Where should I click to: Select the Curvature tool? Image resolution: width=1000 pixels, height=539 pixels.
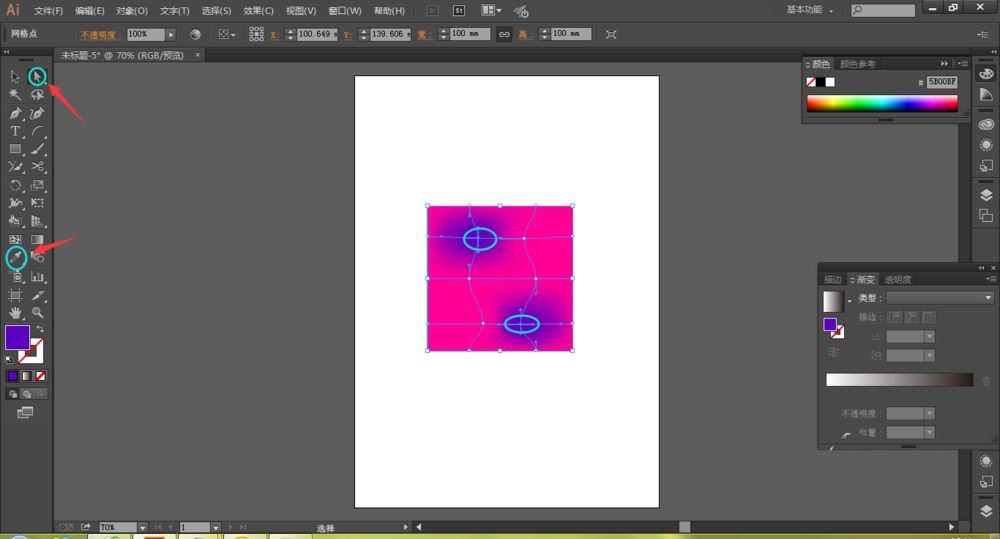(x=37, y=114)
